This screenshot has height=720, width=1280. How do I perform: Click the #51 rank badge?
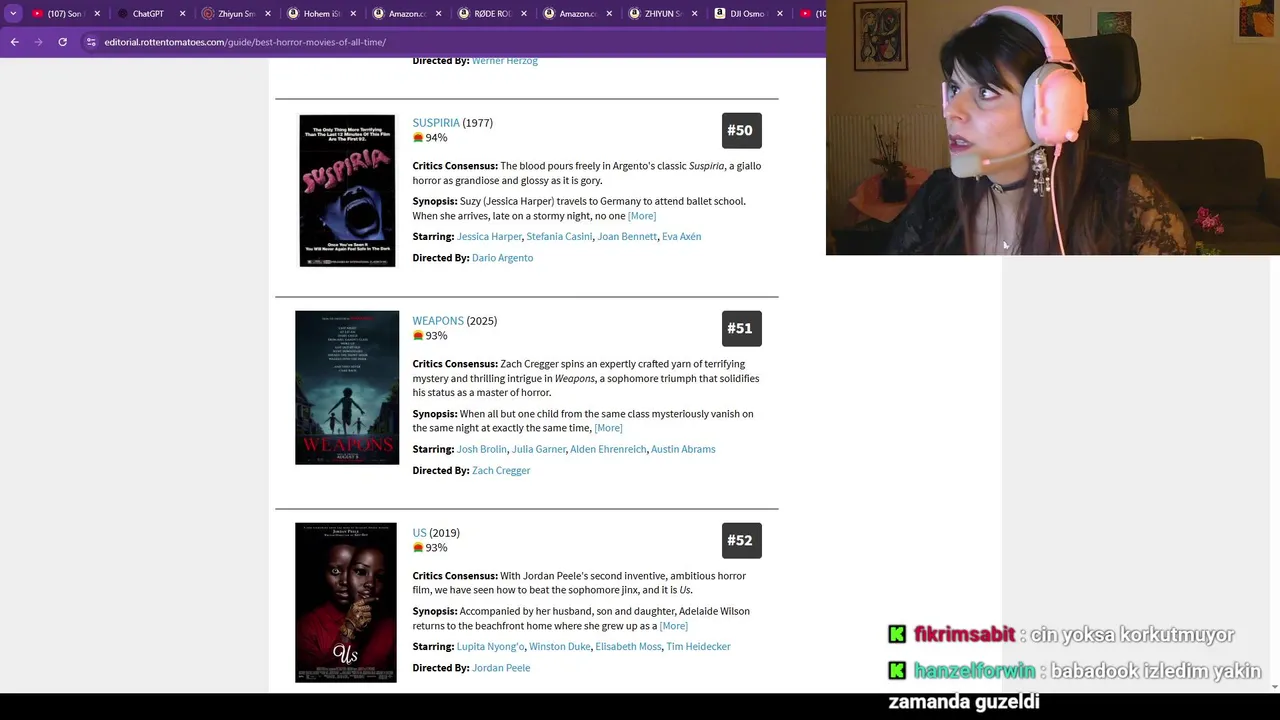(741, 329)
